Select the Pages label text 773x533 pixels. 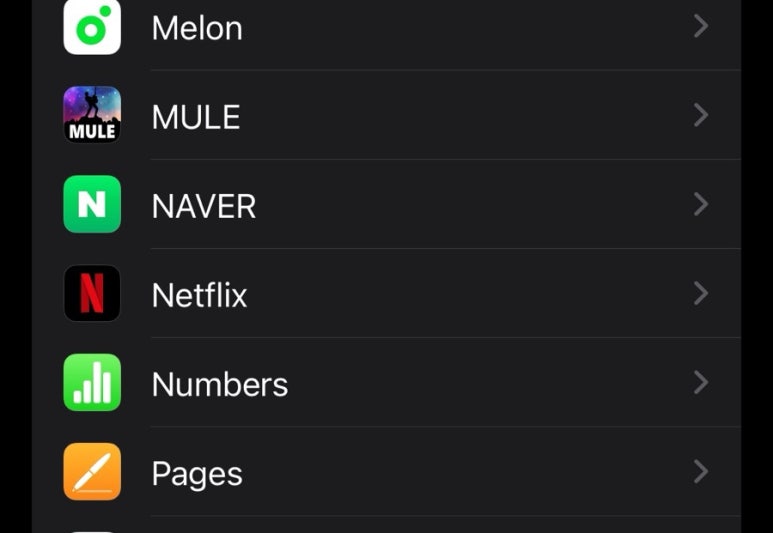tap(197, 475)
